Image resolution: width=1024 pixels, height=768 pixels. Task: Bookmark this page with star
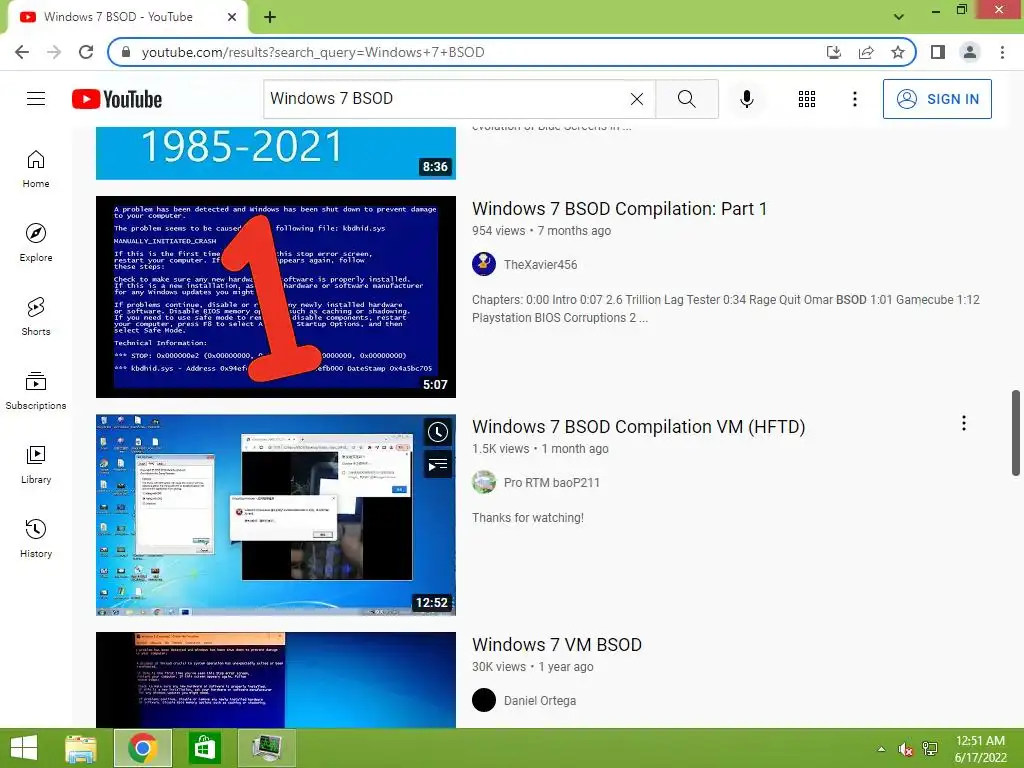point(898,52)
